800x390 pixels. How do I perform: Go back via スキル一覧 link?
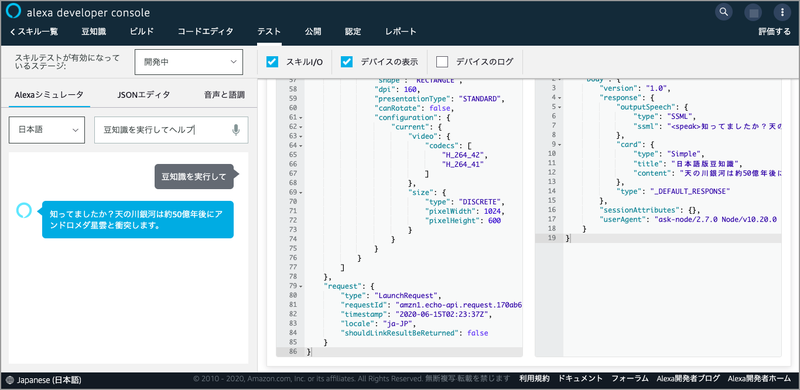(x=34, y=32)
